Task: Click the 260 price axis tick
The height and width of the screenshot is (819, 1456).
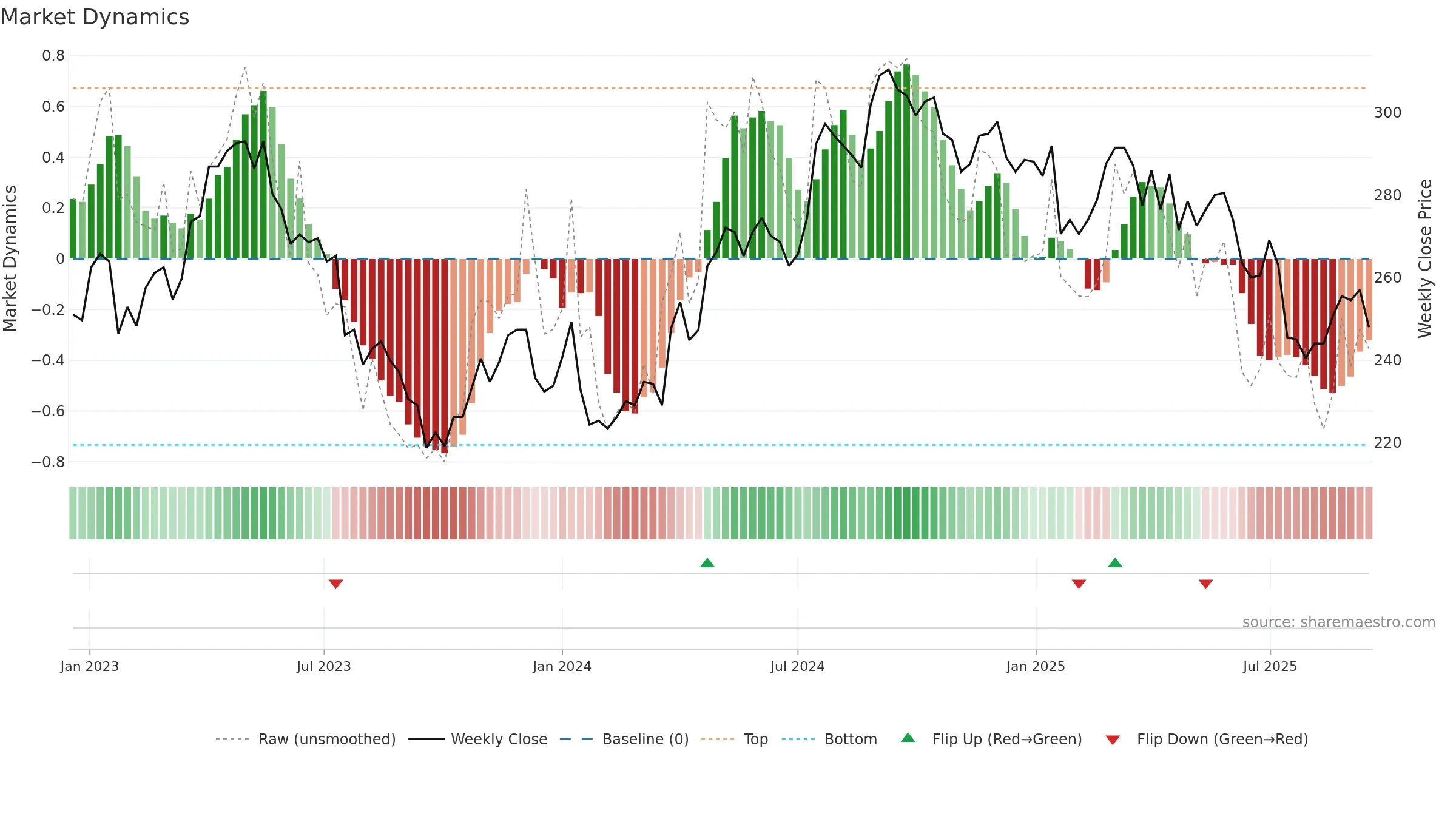Action: pyautogui.click(x=1388, y=278)
